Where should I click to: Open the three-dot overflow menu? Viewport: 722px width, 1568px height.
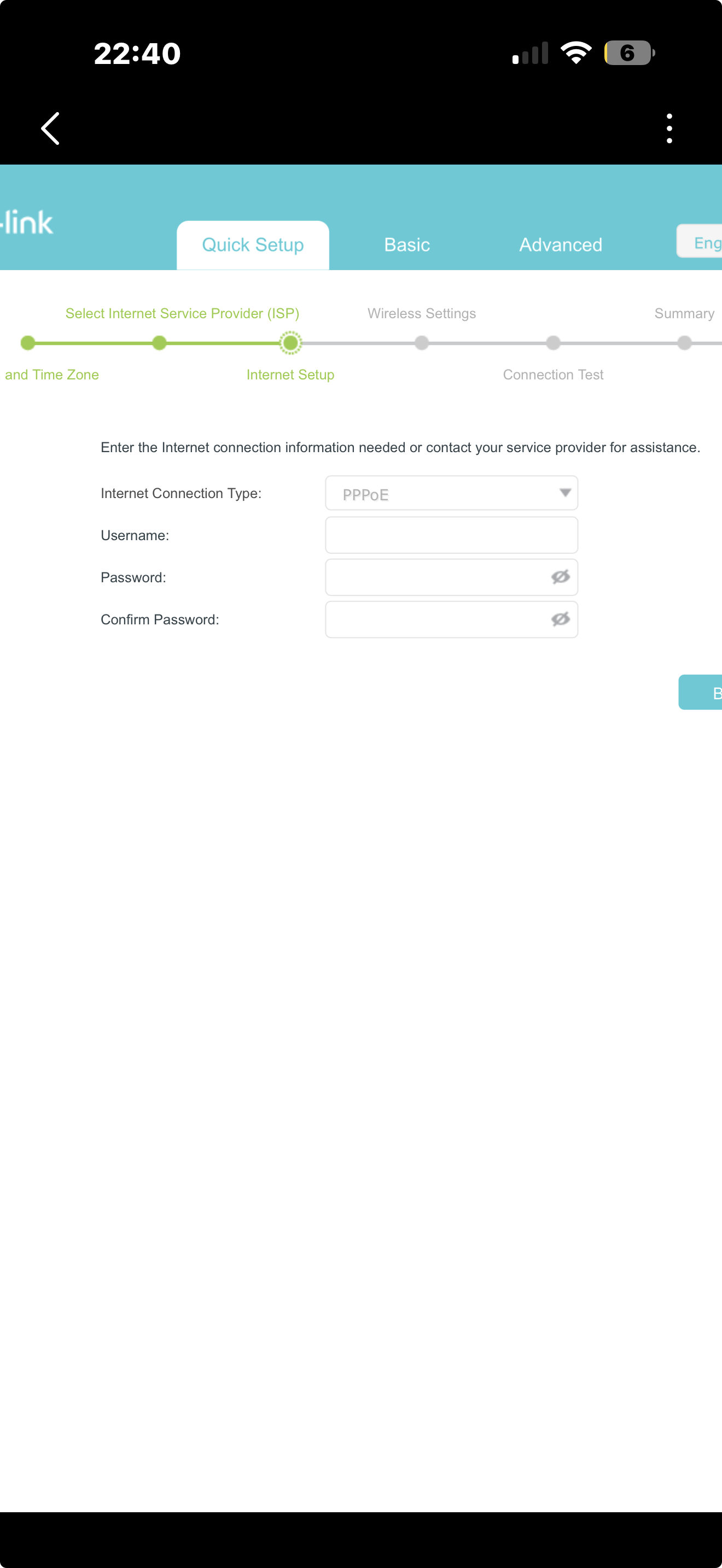click(x=669, y=128)
